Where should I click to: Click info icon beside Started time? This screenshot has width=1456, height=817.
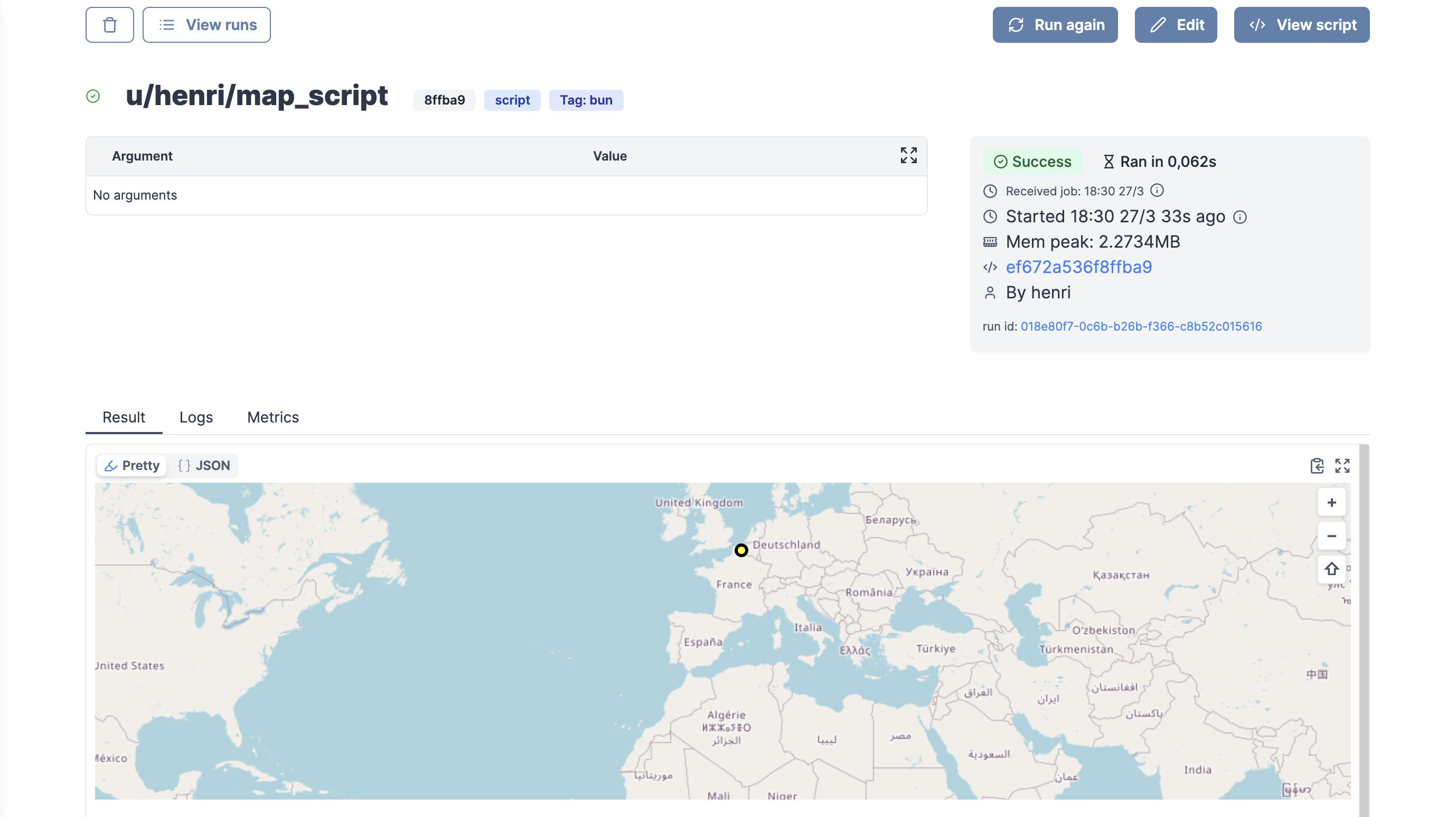coord(1239,217)
